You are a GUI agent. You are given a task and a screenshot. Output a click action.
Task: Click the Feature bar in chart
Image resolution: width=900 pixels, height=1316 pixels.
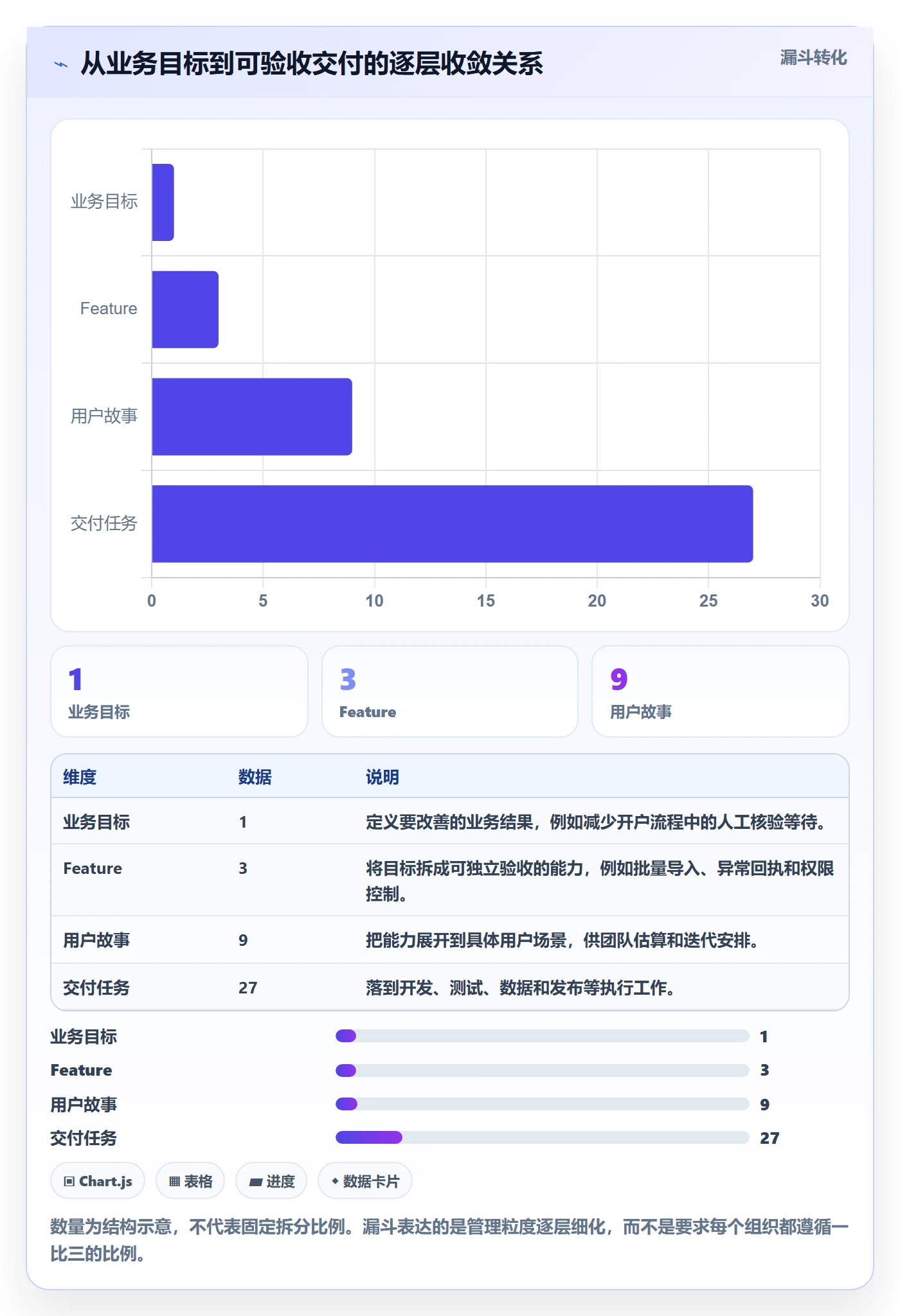pyautogui.click(x=185, y=310)
